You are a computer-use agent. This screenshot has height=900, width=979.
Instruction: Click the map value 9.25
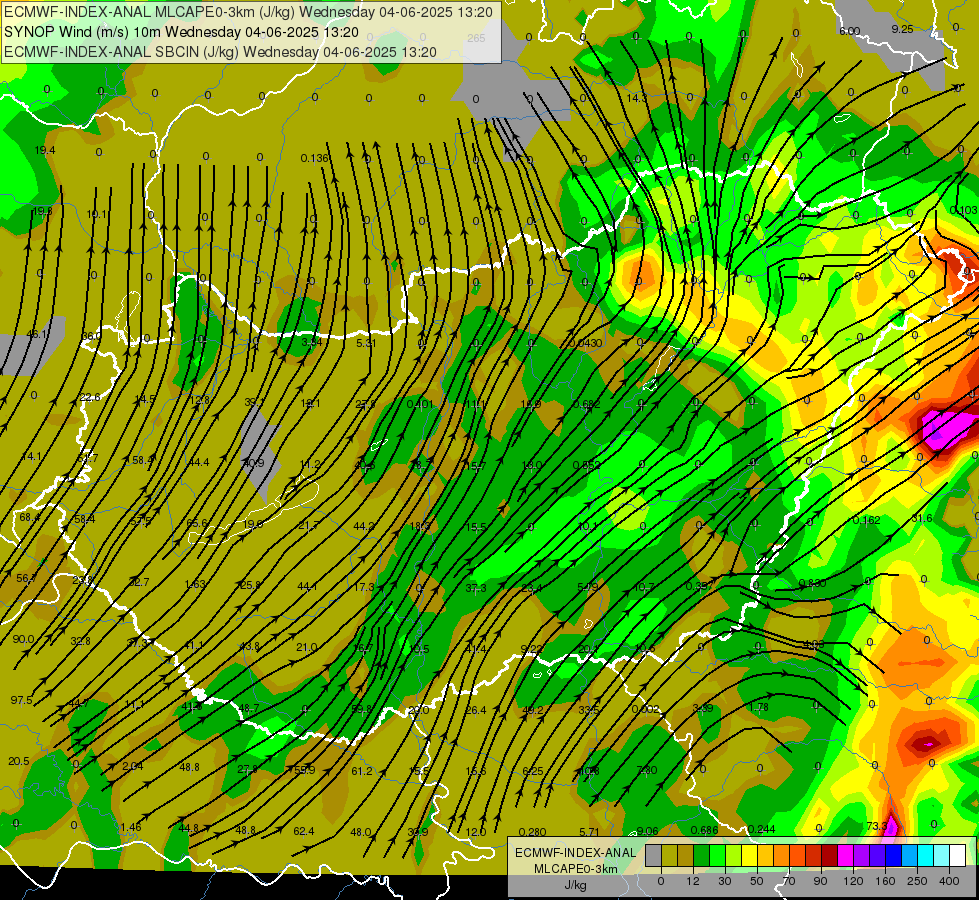pos(902,29)
